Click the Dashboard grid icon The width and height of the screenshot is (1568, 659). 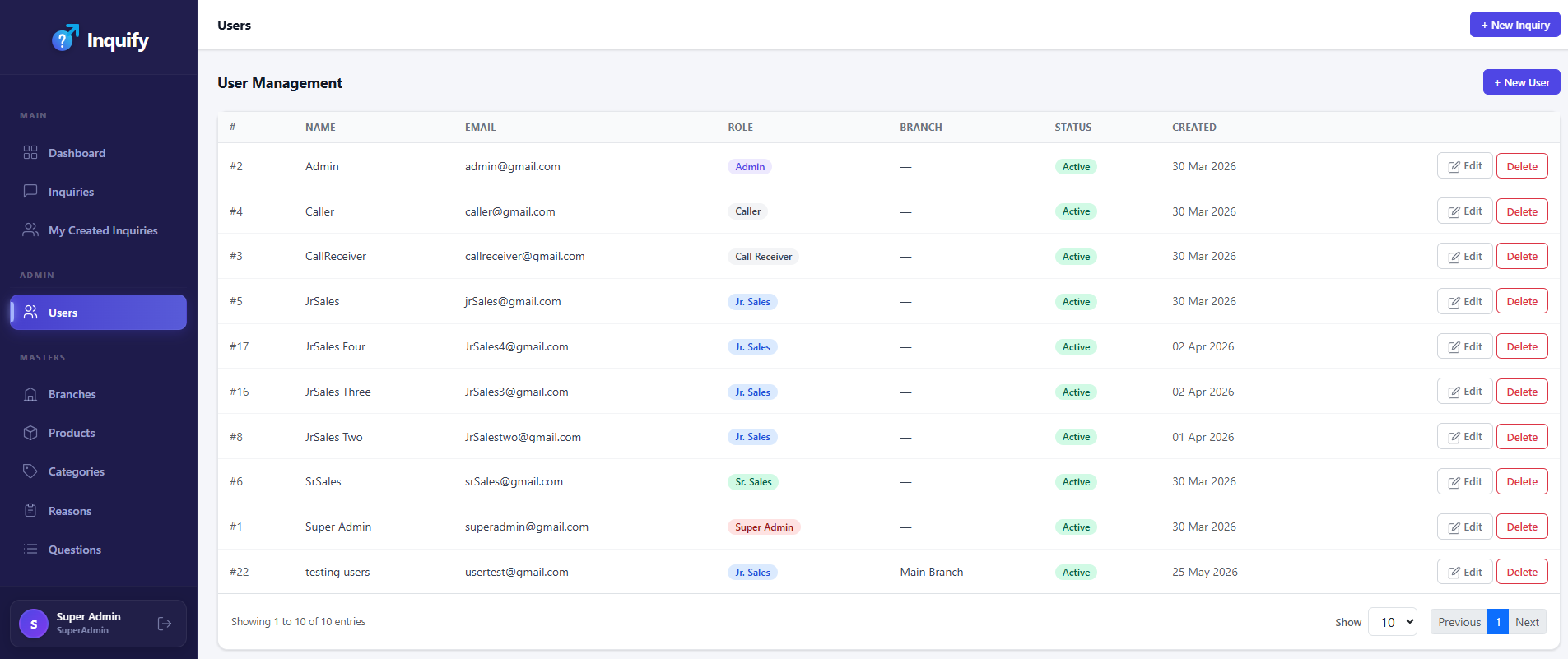30,152
